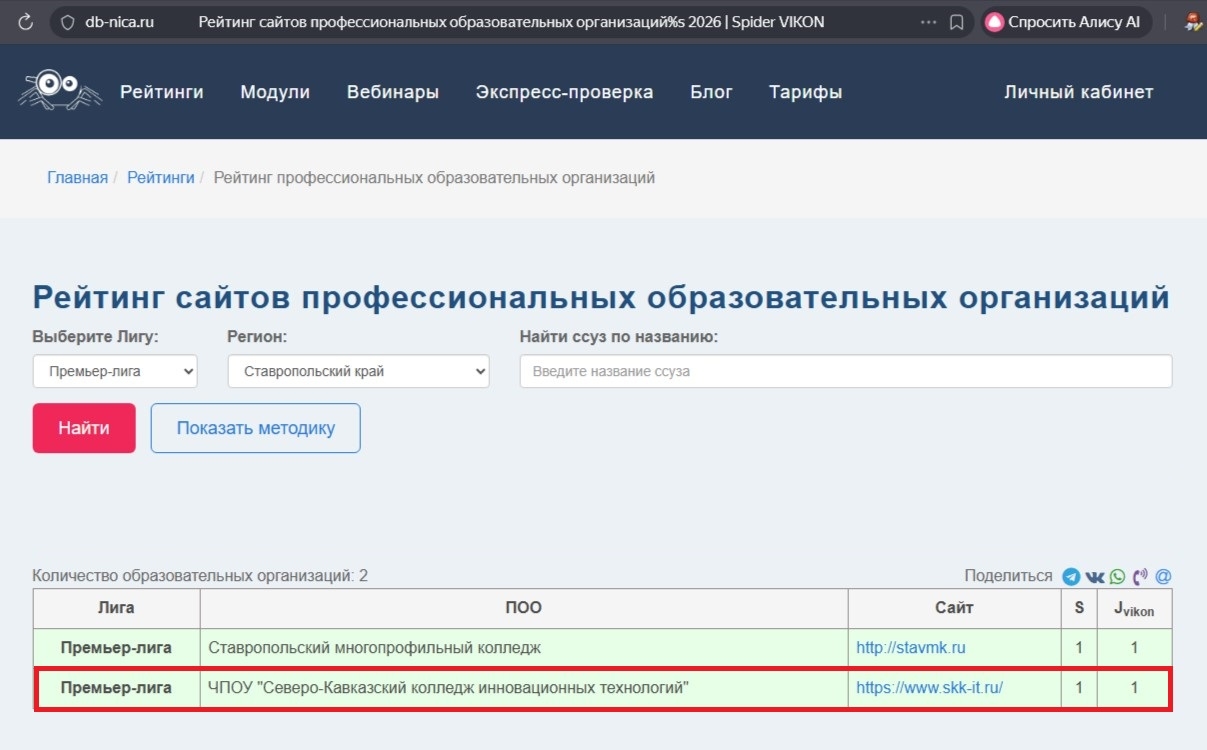
Task: Reload the page with the refresh icon
Action: [x=26, y=22]
